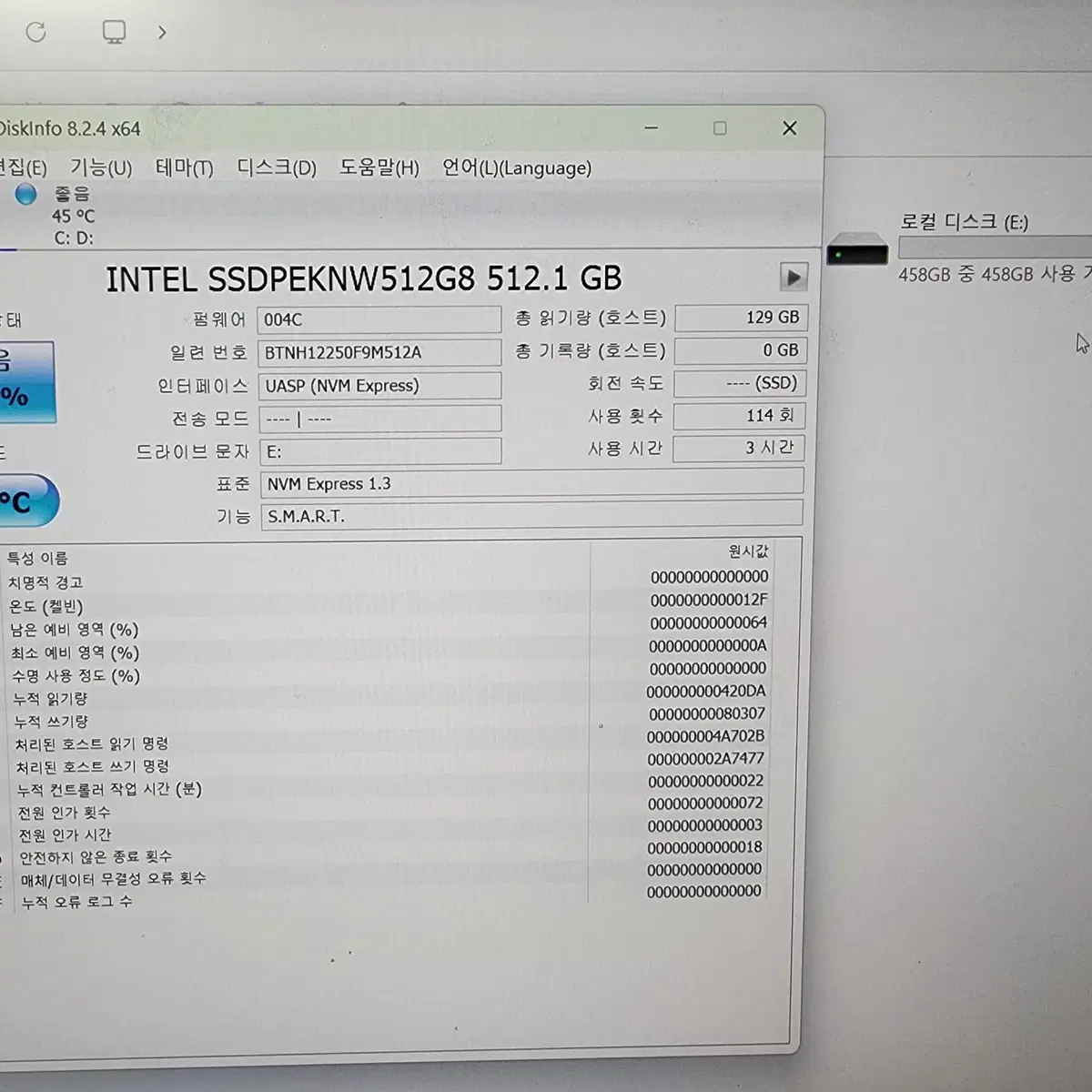Screen dimensions: 1092x1092
Task: Click rotation speed value ---- (SSD)
Action: 740,383
